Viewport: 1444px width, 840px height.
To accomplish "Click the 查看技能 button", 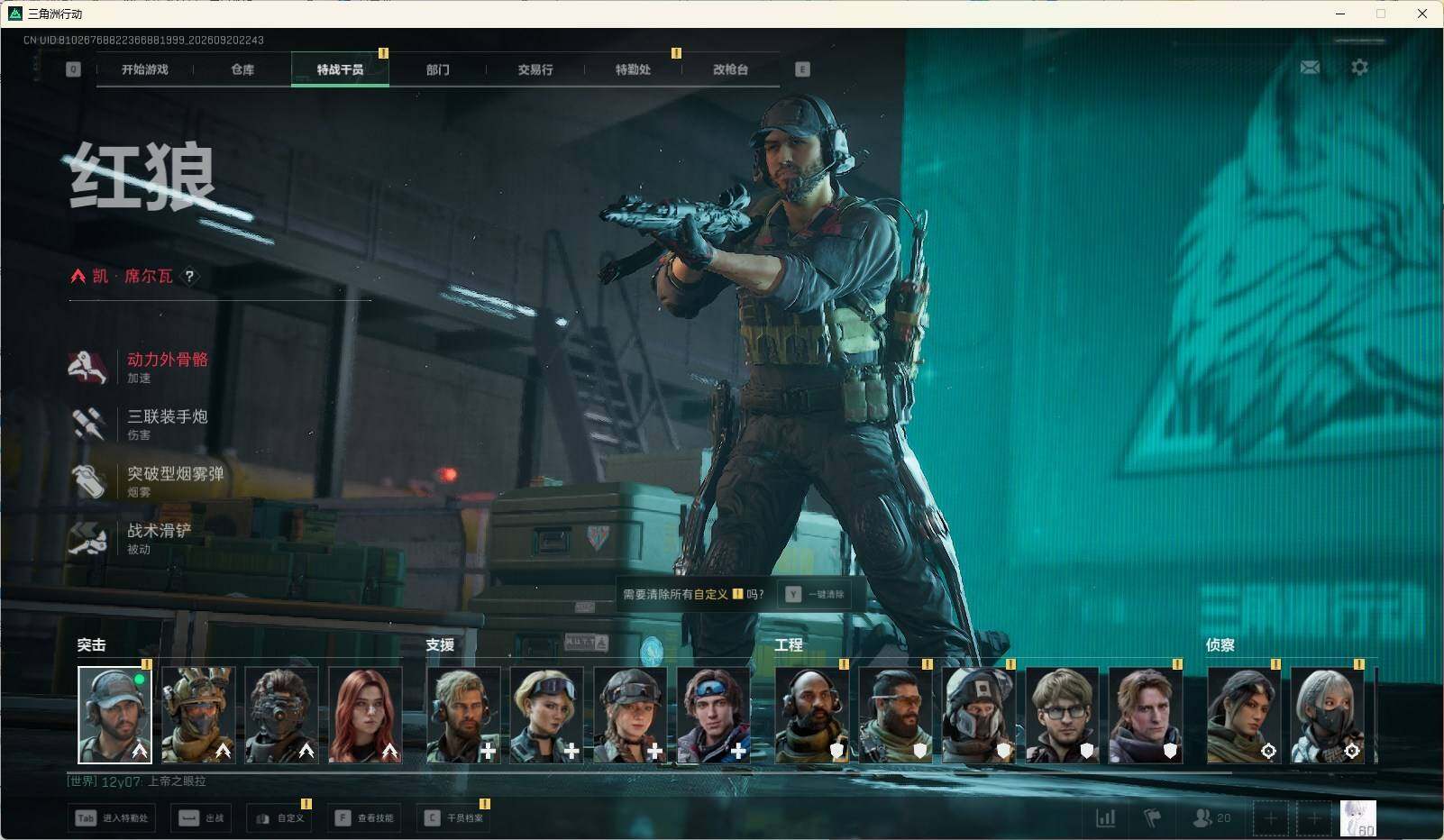I will point(364,817).
